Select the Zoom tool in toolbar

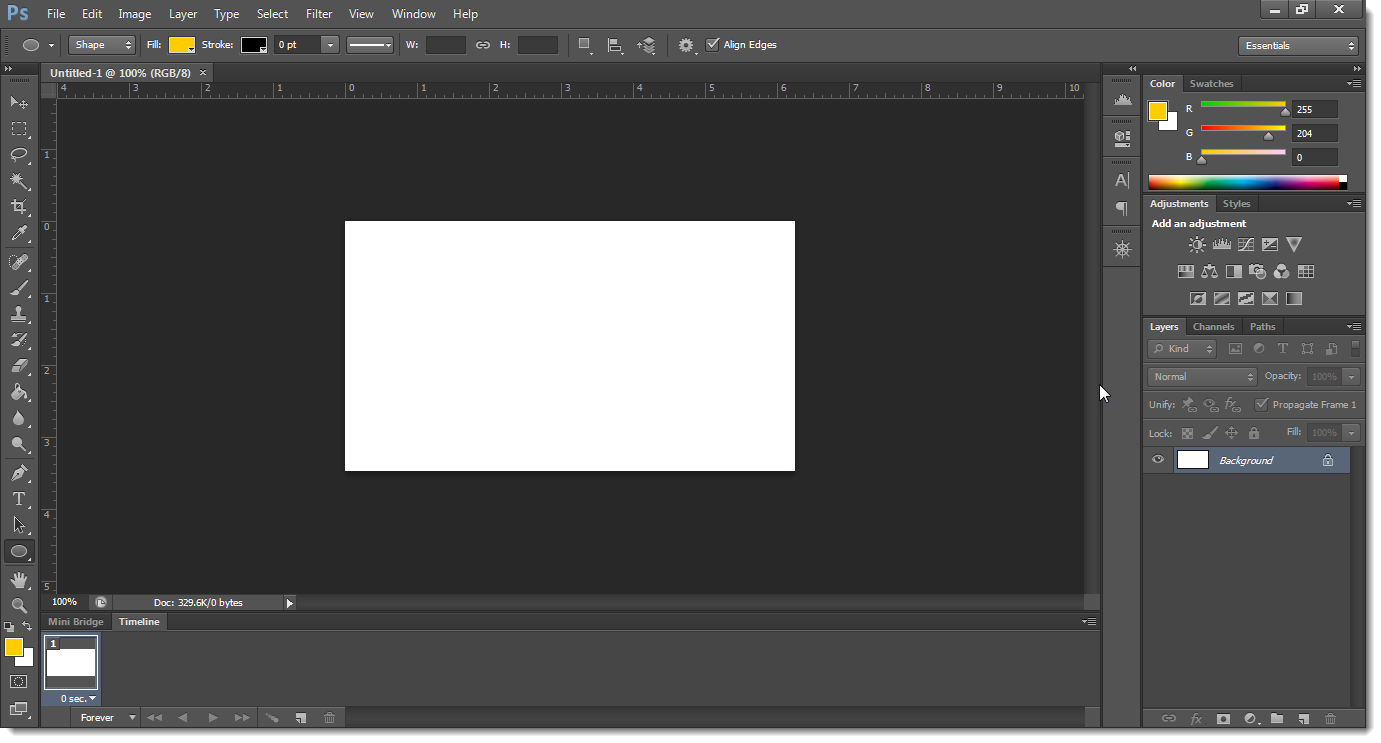point(18,605)
